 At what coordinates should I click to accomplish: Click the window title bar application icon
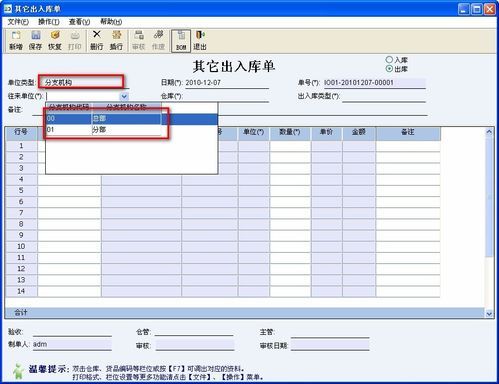(x=8, y=9)
